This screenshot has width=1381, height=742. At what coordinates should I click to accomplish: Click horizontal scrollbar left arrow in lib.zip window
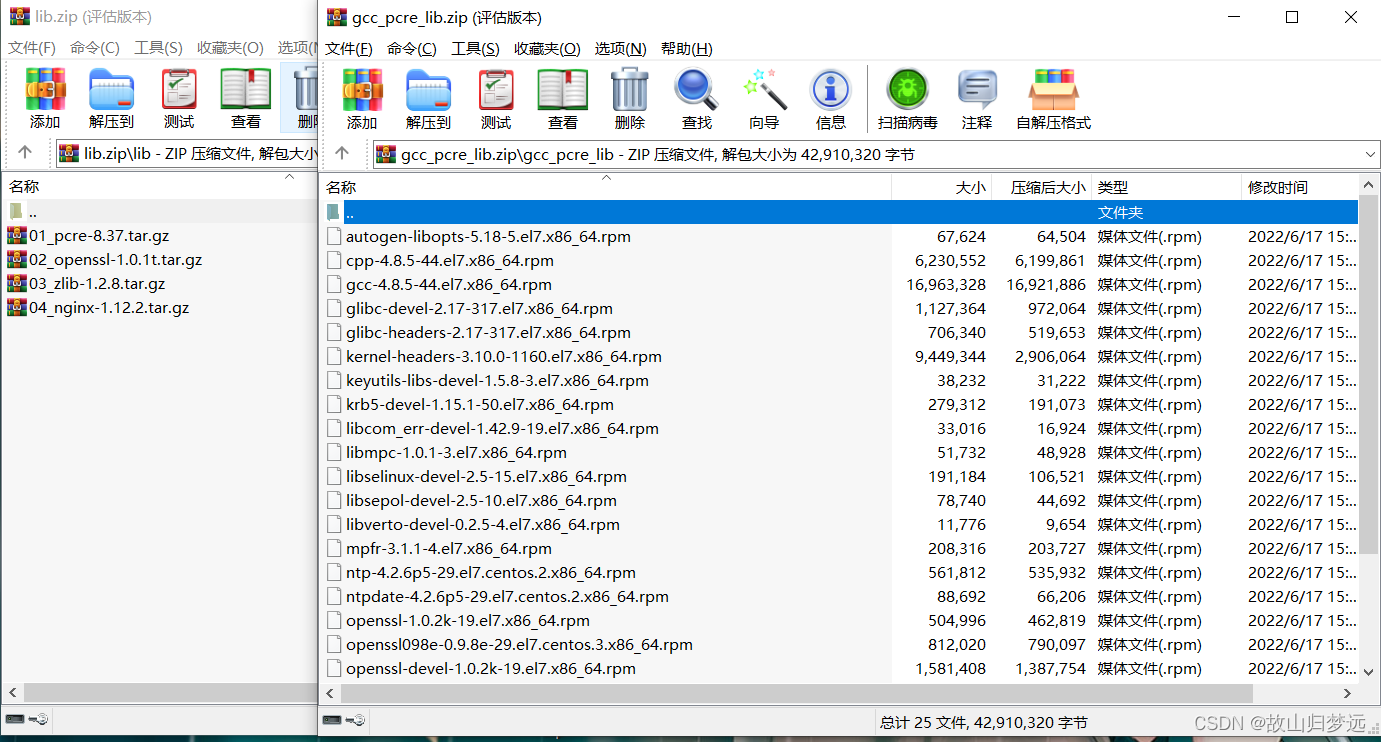click(13, 692)
